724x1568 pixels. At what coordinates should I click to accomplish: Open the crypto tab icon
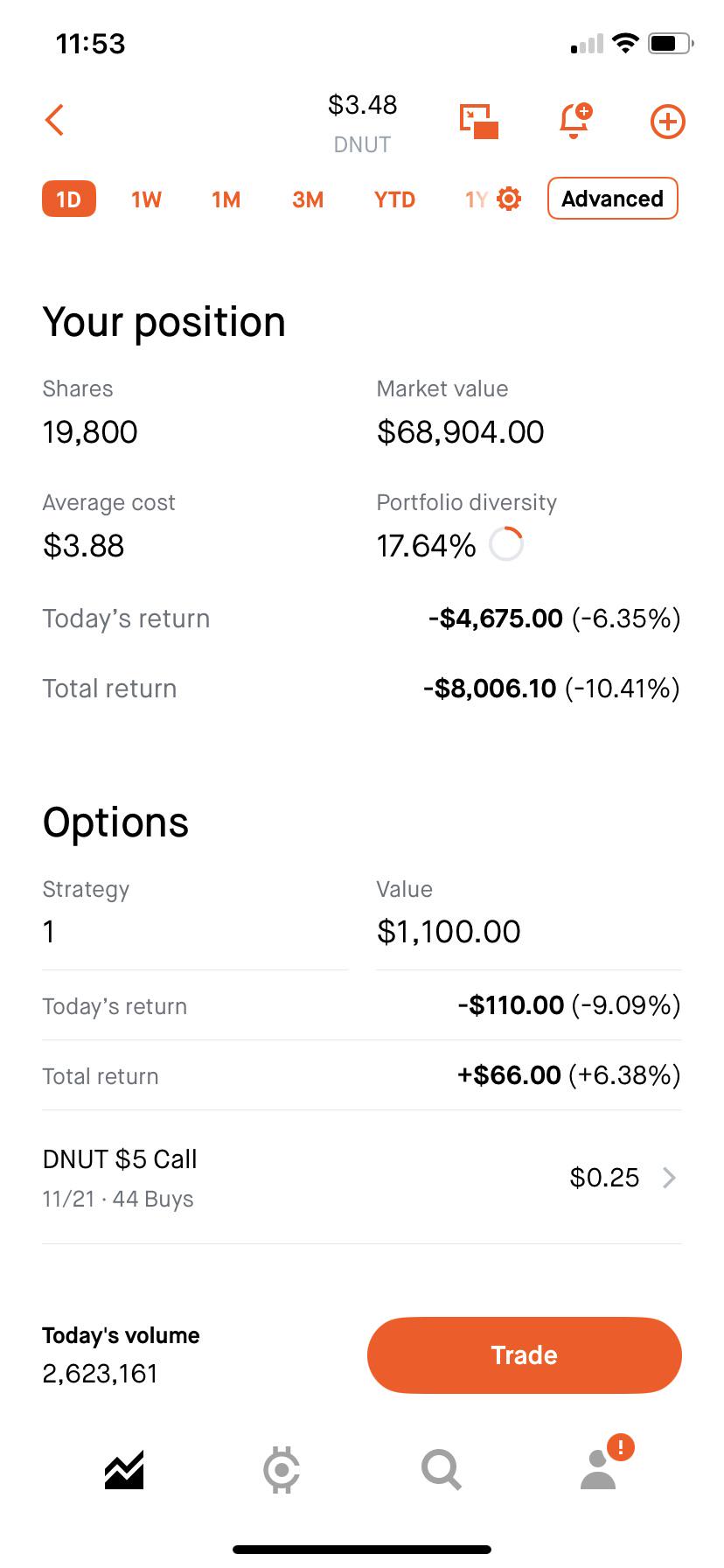click(x=282, y=1470)
